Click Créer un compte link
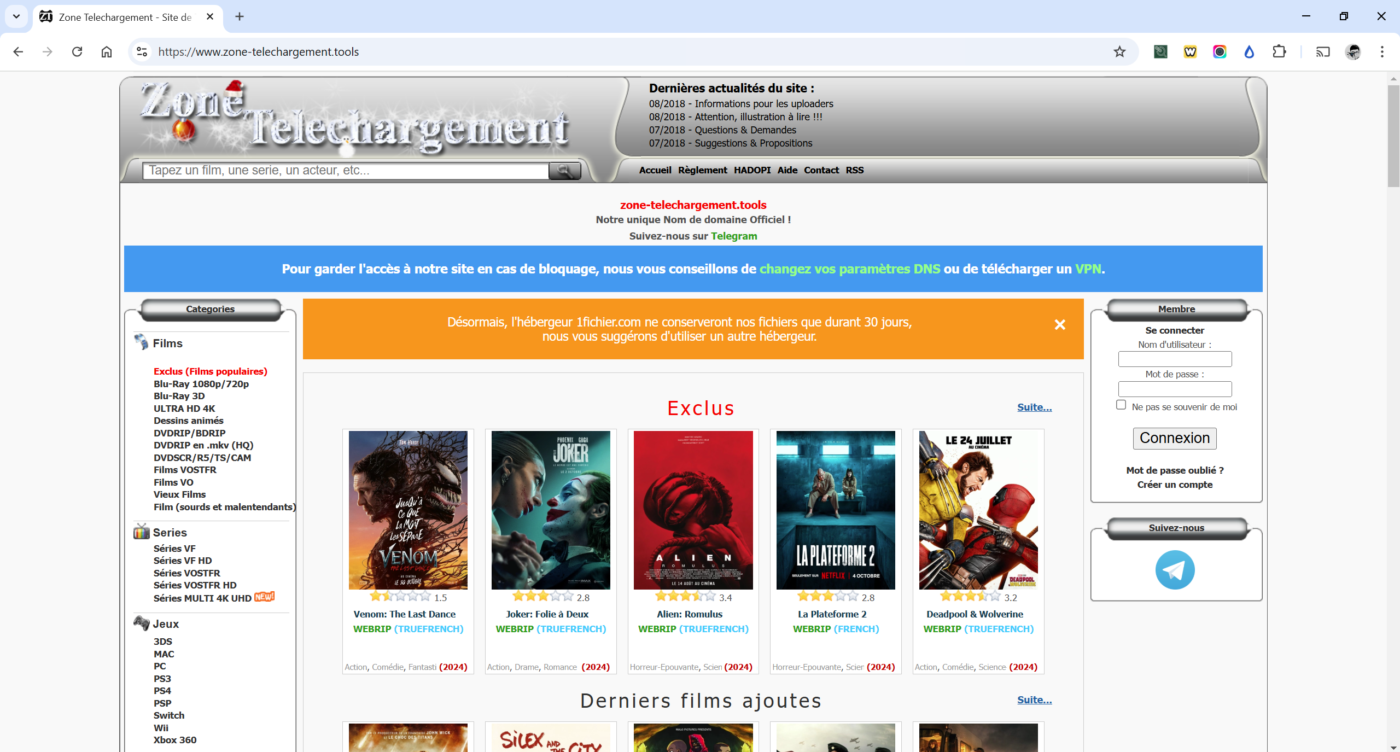Viewport: 1400px width, 752px height. point(1174,485)
